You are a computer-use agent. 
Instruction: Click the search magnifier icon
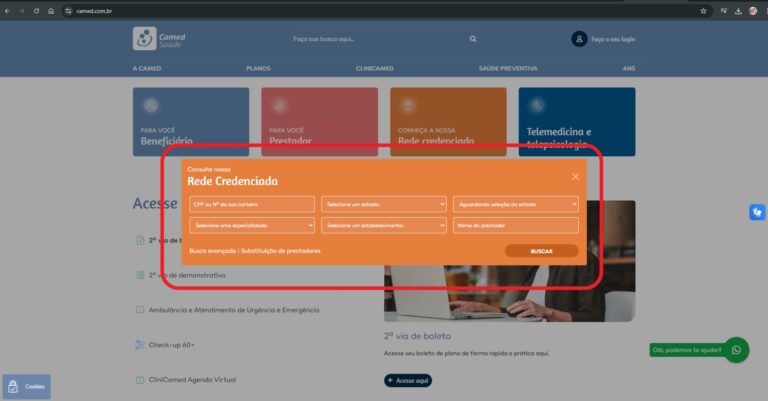click(x=473, y=39)
